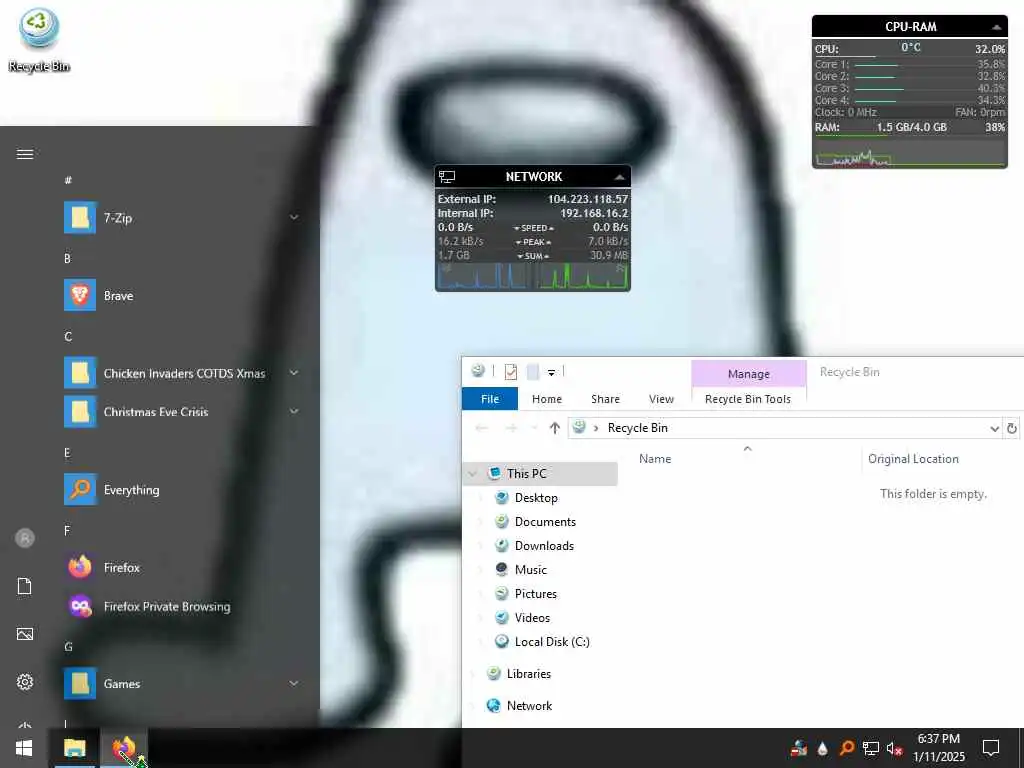Expand the Start menu hamburger button
Viewport: 1024px width, 768px height.
25,154
